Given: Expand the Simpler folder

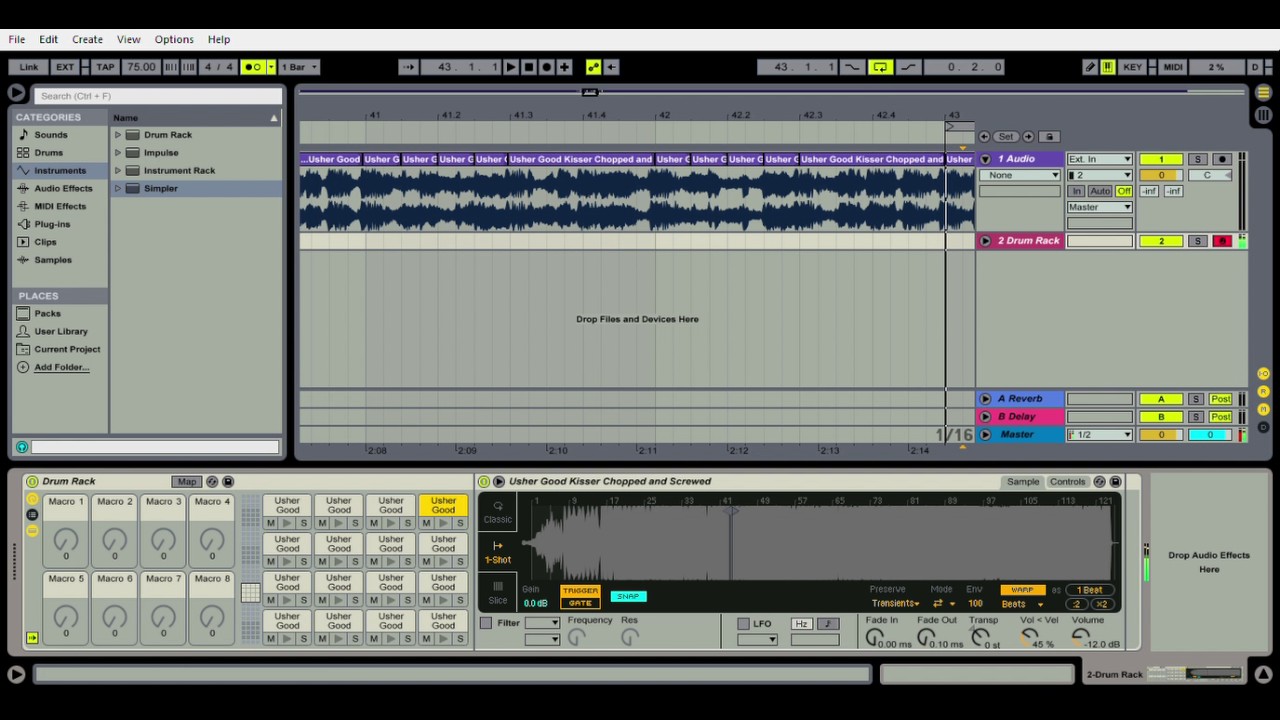Looking at the screenshot, I should coord(118,189).
